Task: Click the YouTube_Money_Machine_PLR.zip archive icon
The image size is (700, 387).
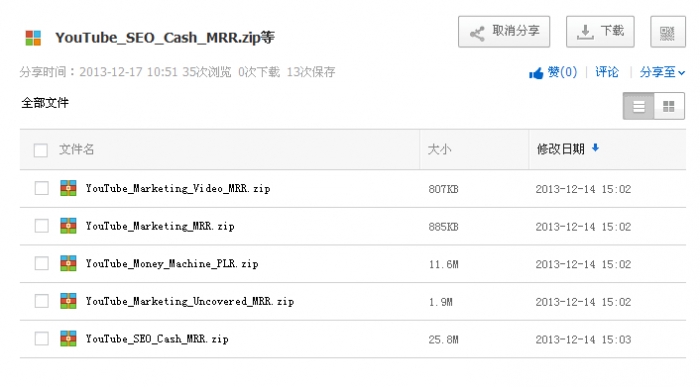Action: tap(68, 263)
